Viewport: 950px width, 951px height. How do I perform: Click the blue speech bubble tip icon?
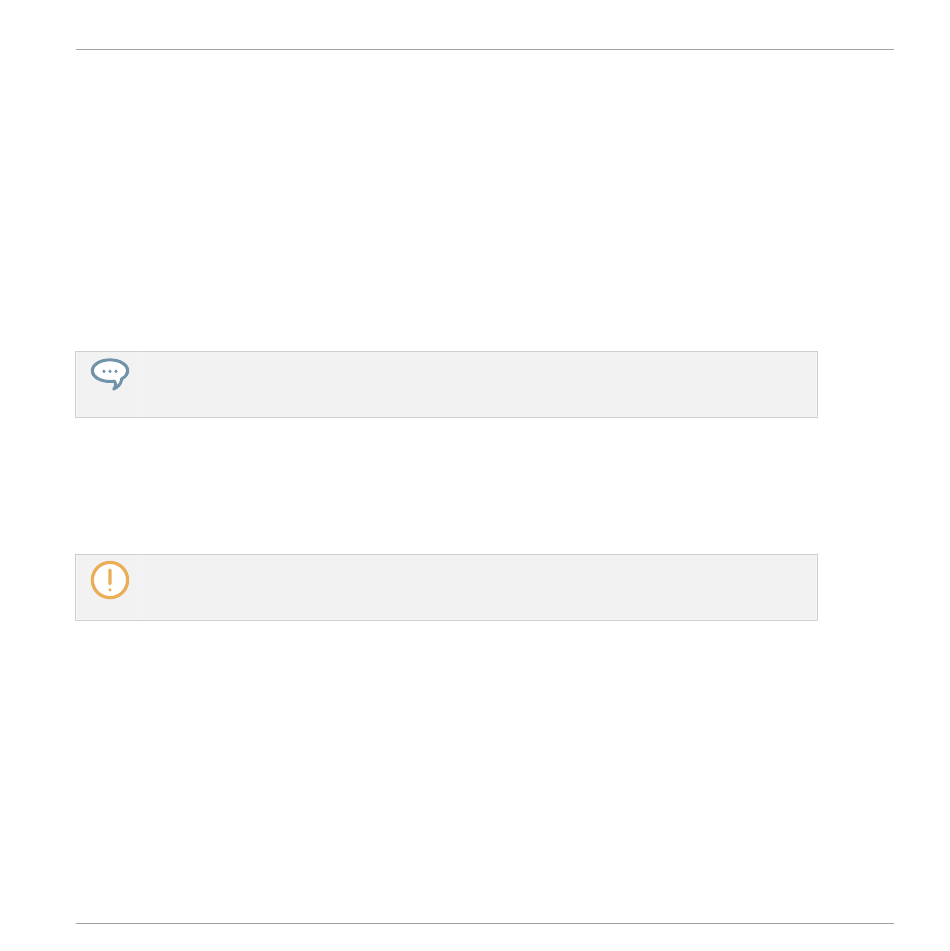coord(110,374)
